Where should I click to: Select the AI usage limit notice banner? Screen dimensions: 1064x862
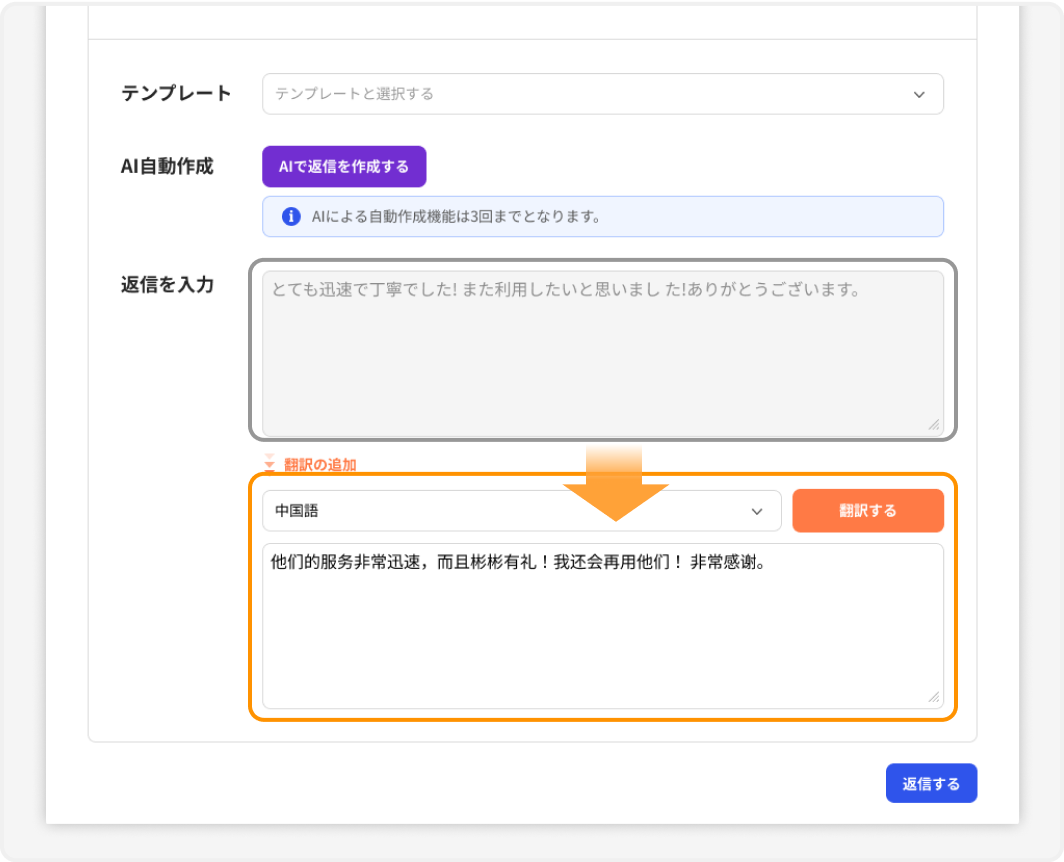[x=600, y=216]
